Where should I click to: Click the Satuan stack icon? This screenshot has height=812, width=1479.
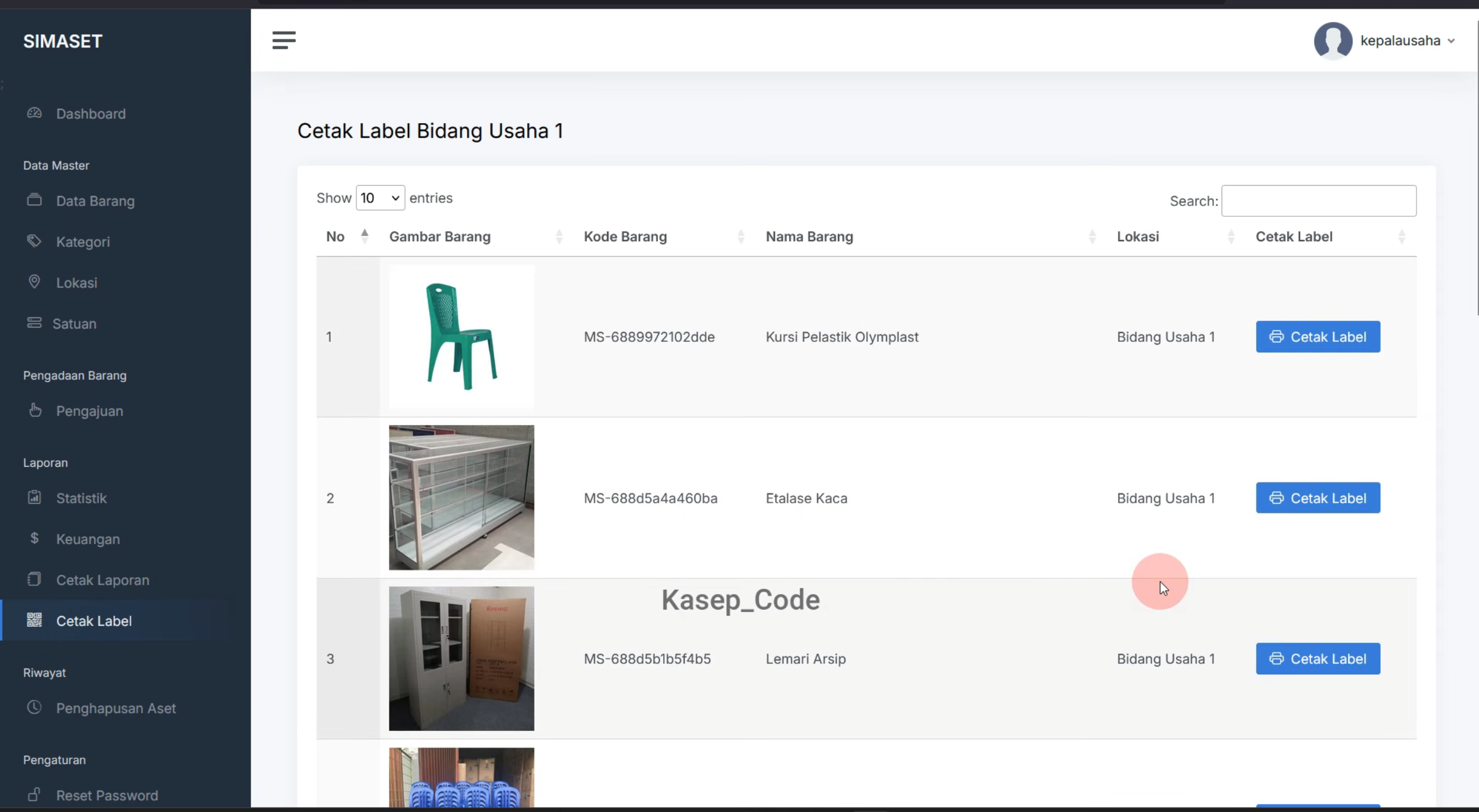(x=34, y=323)
